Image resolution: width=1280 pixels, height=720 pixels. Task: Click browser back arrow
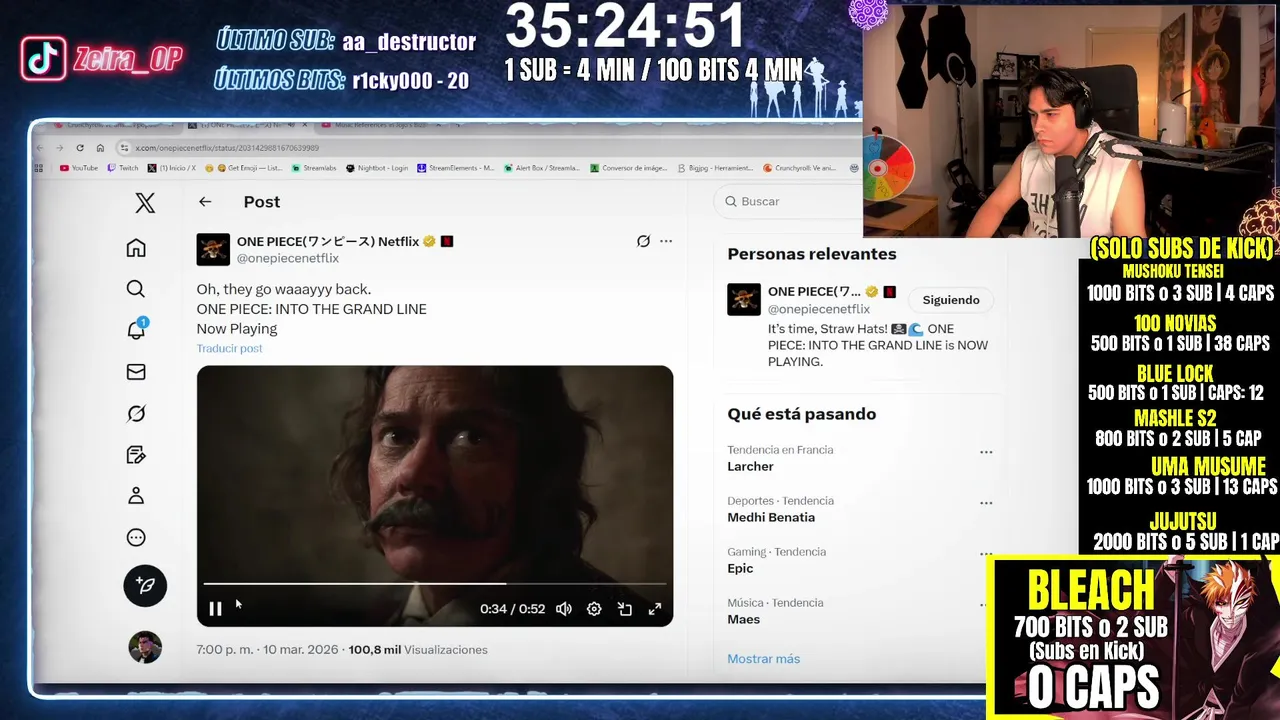[41, 148]
